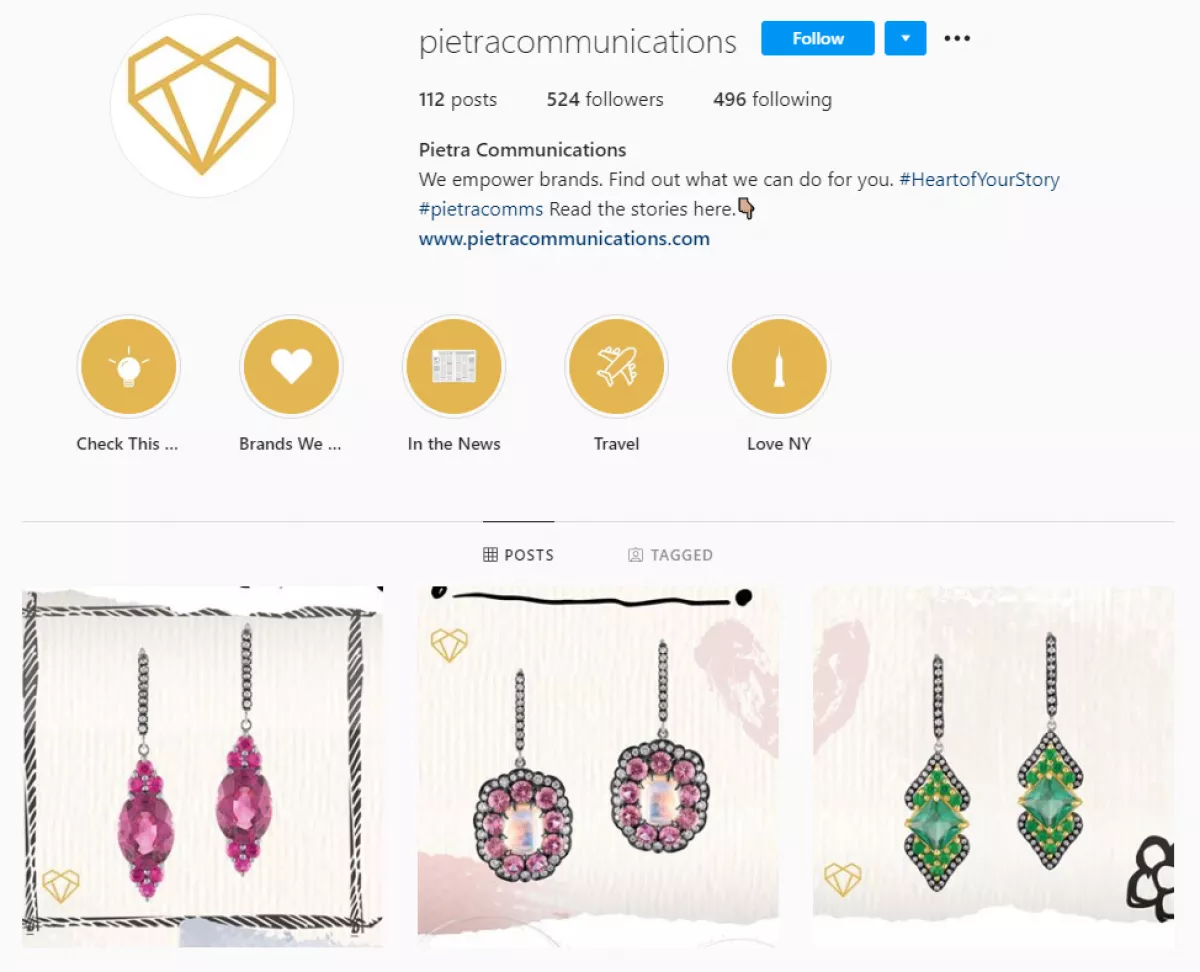This screenshot has height=972, width=1200.
Task: Follow the pietracommunications account
Action: [818, 39]
